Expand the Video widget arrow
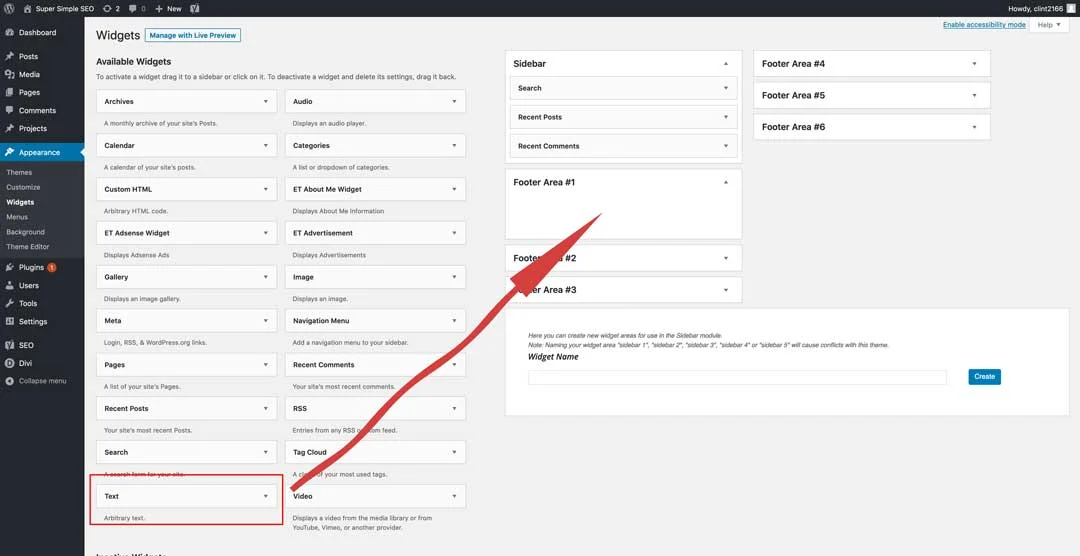This screenshot has height=556, width=1080. (x=455, y=496)
